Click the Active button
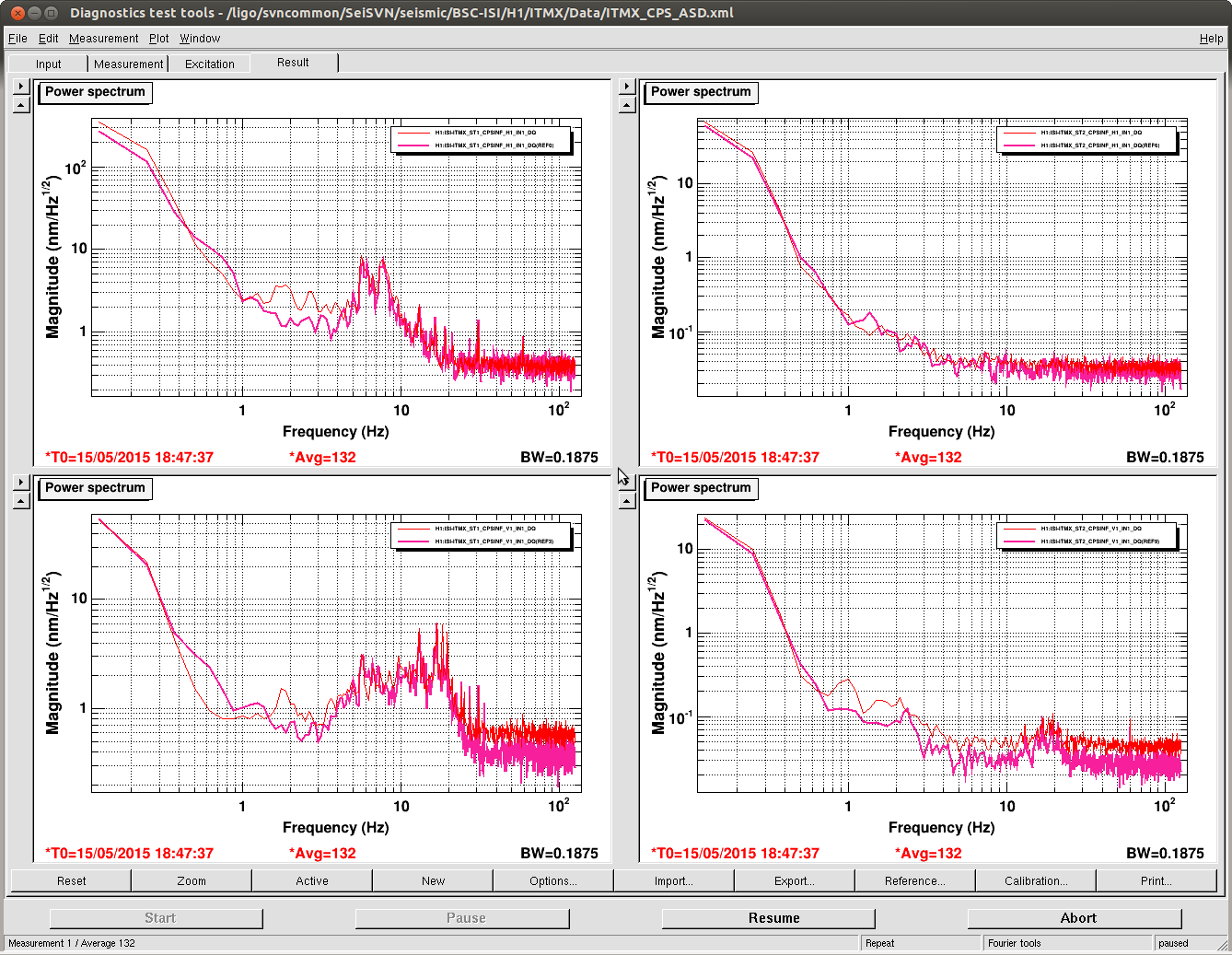The image size is (1232, 955). (312, 880)
